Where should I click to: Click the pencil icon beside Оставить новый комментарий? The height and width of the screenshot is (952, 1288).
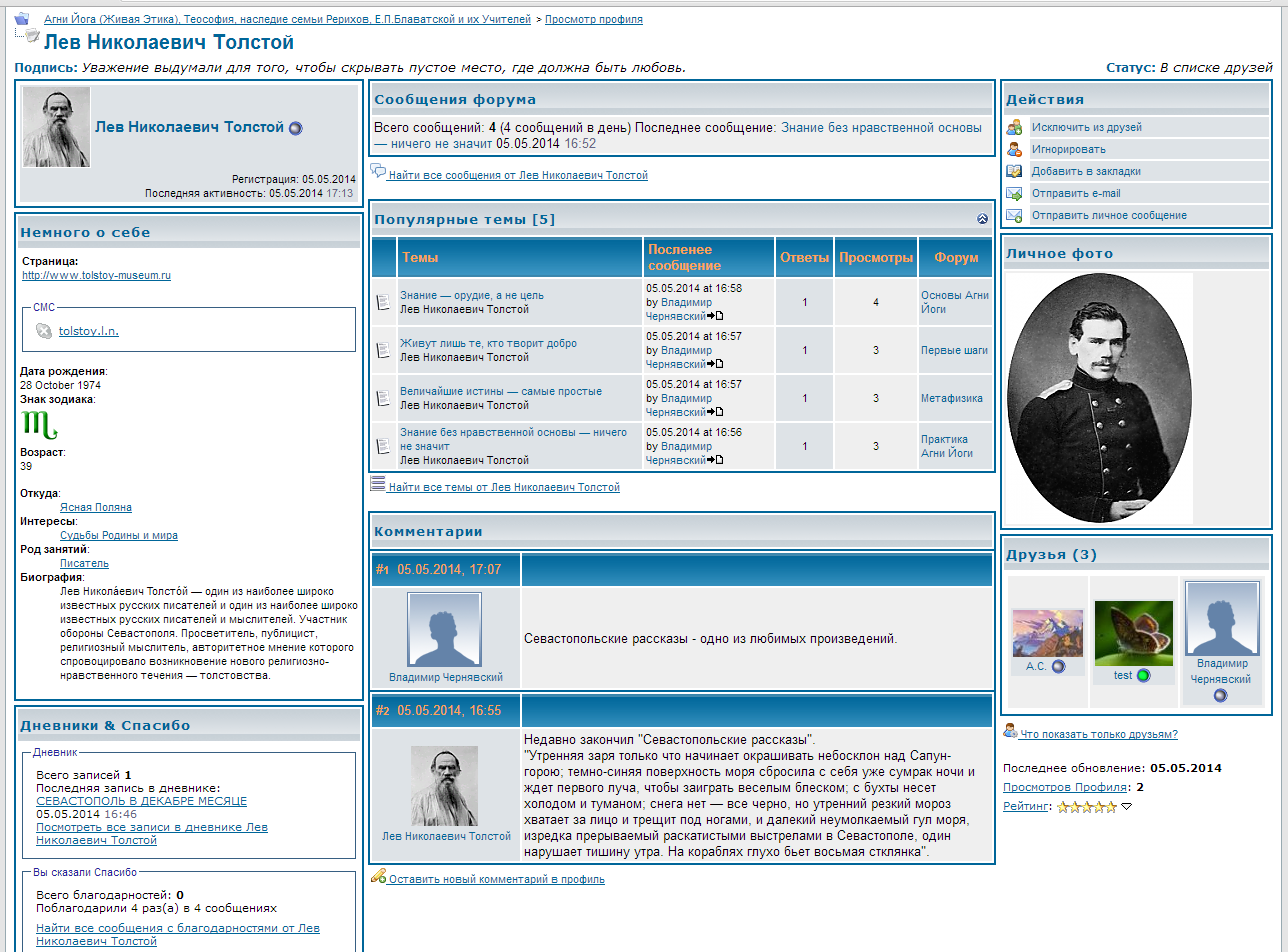(x=378, y=876)
